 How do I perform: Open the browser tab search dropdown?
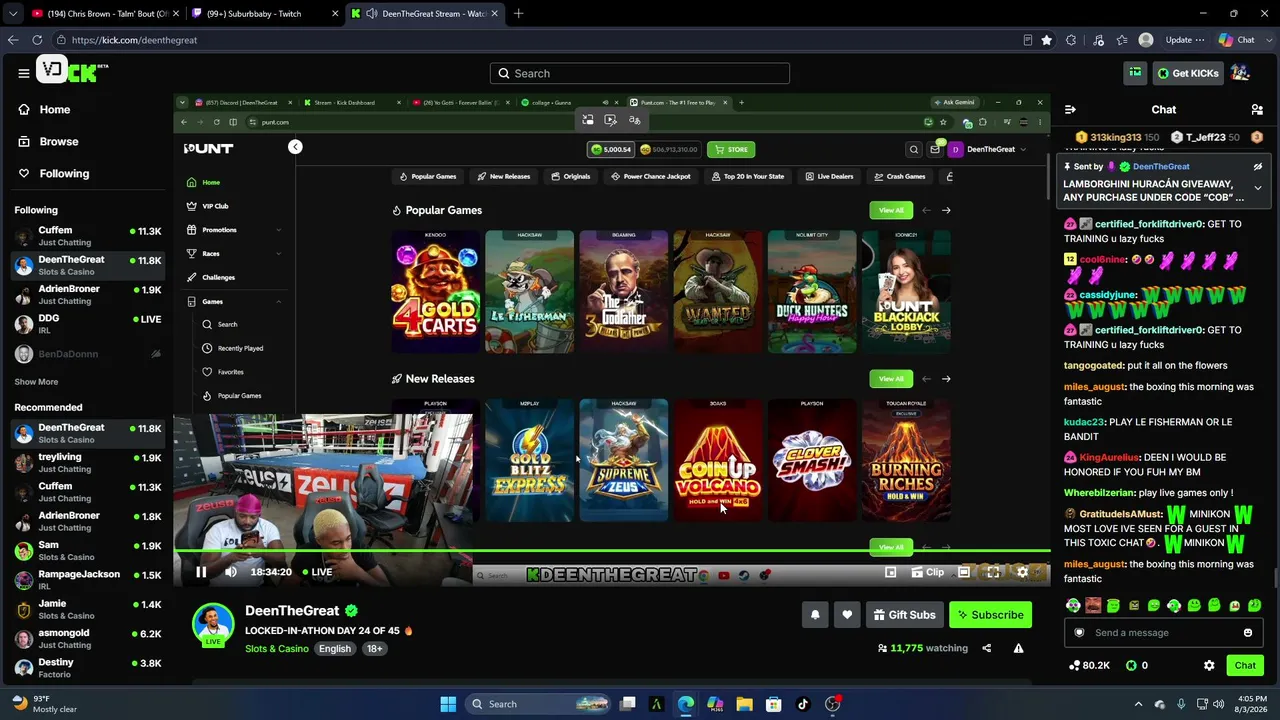(12, 14)
